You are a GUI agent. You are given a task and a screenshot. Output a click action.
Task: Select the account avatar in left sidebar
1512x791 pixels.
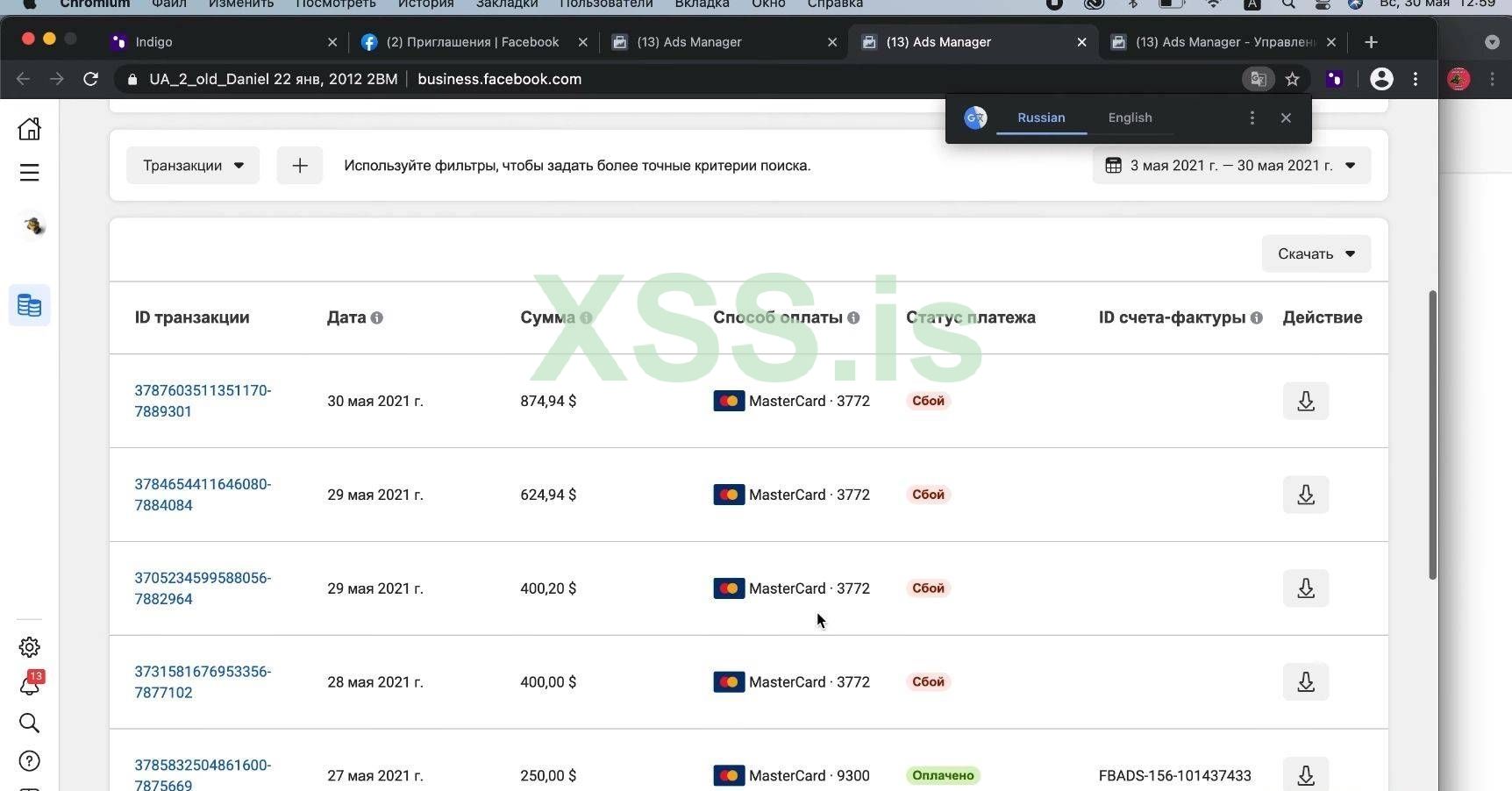[x=33, y=226]
